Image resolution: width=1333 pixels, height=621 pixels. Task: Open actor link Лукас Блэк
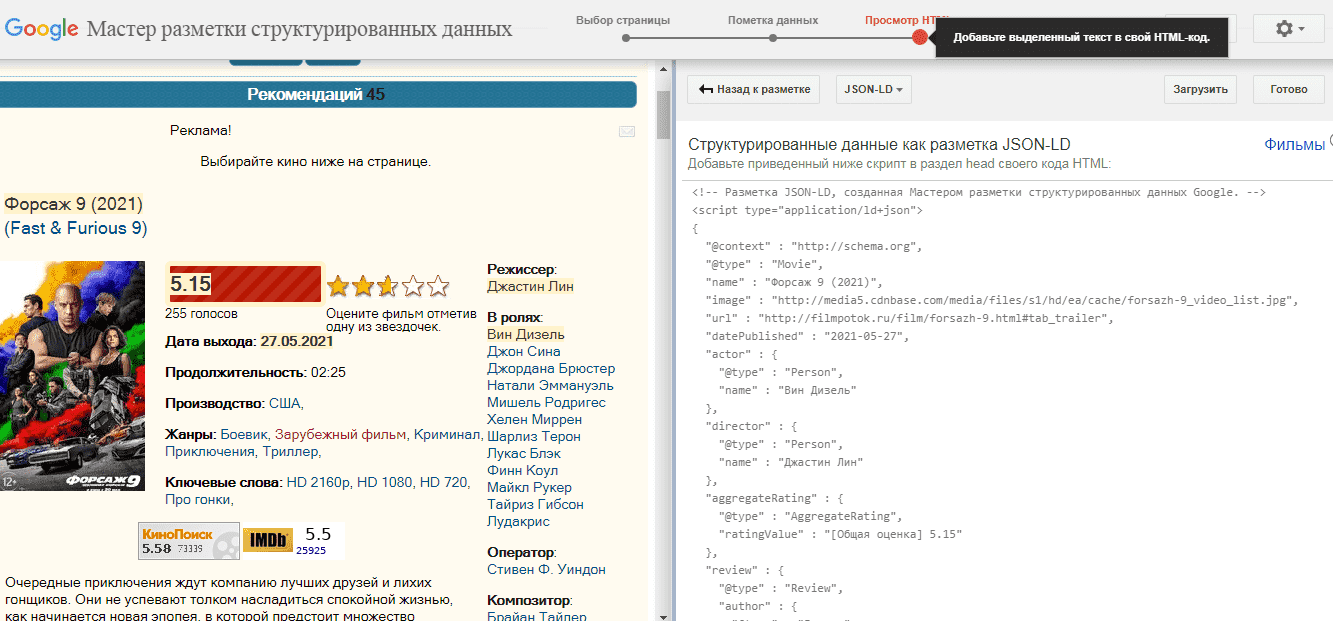523,453
